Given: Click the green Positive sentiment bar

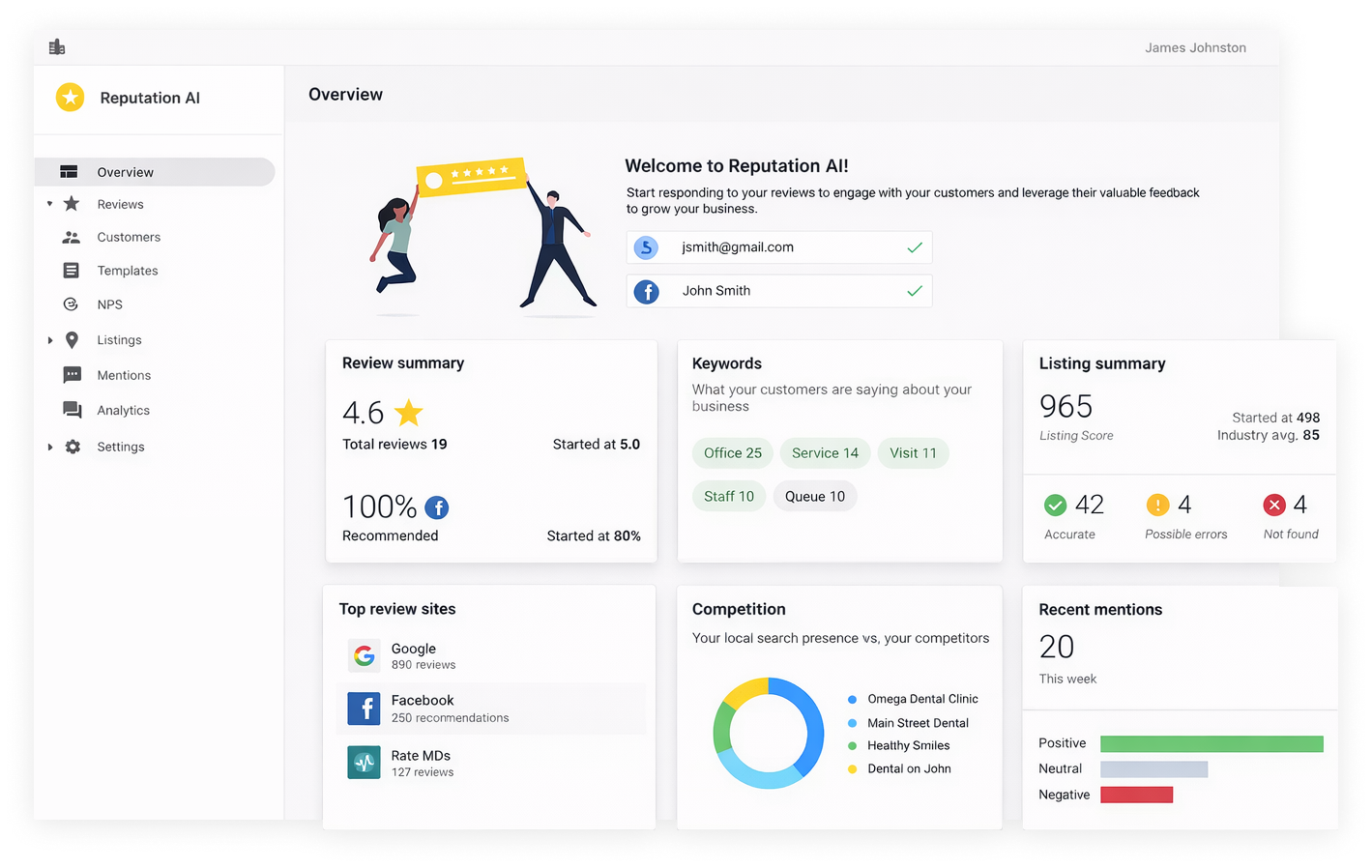Looking at the screenshot, I should 1211,743.
